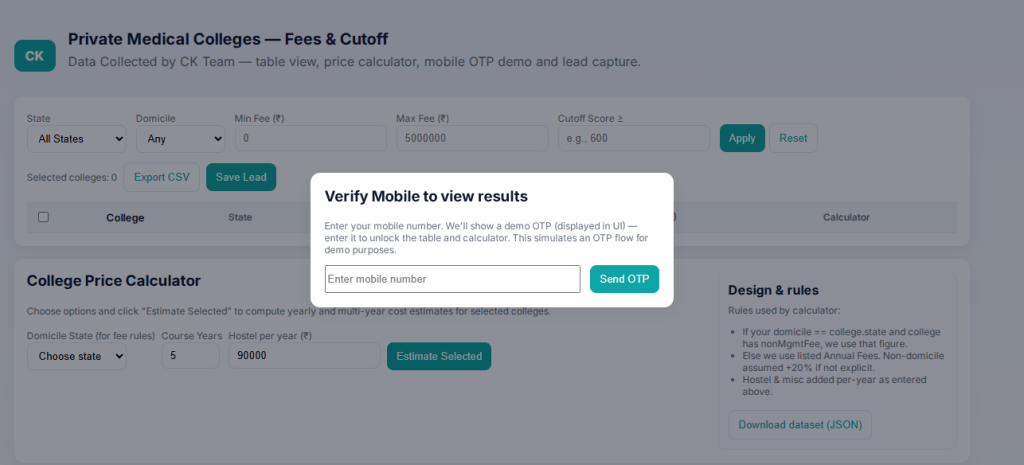The image size is (1024, 465).
Task: Click the Max Fee input field
Action: point(472,138)
